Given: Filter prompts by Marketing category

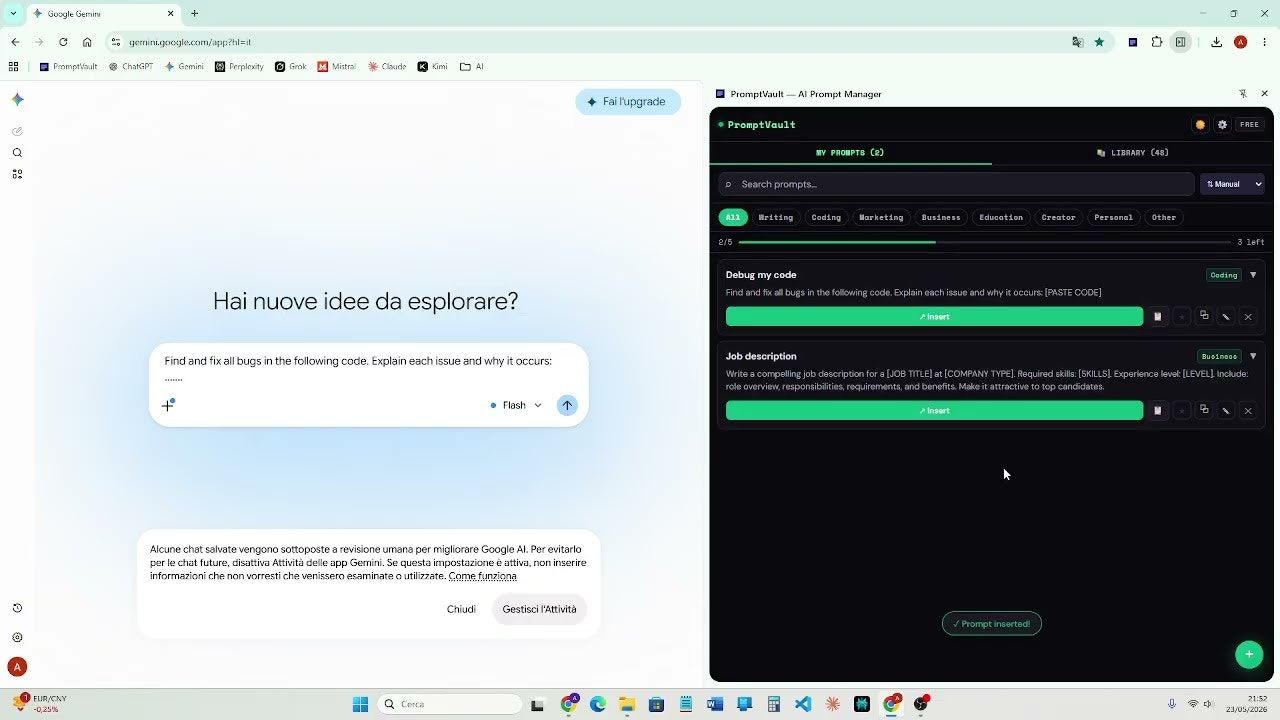Looking at the screenshot, I should coord(881,217).
